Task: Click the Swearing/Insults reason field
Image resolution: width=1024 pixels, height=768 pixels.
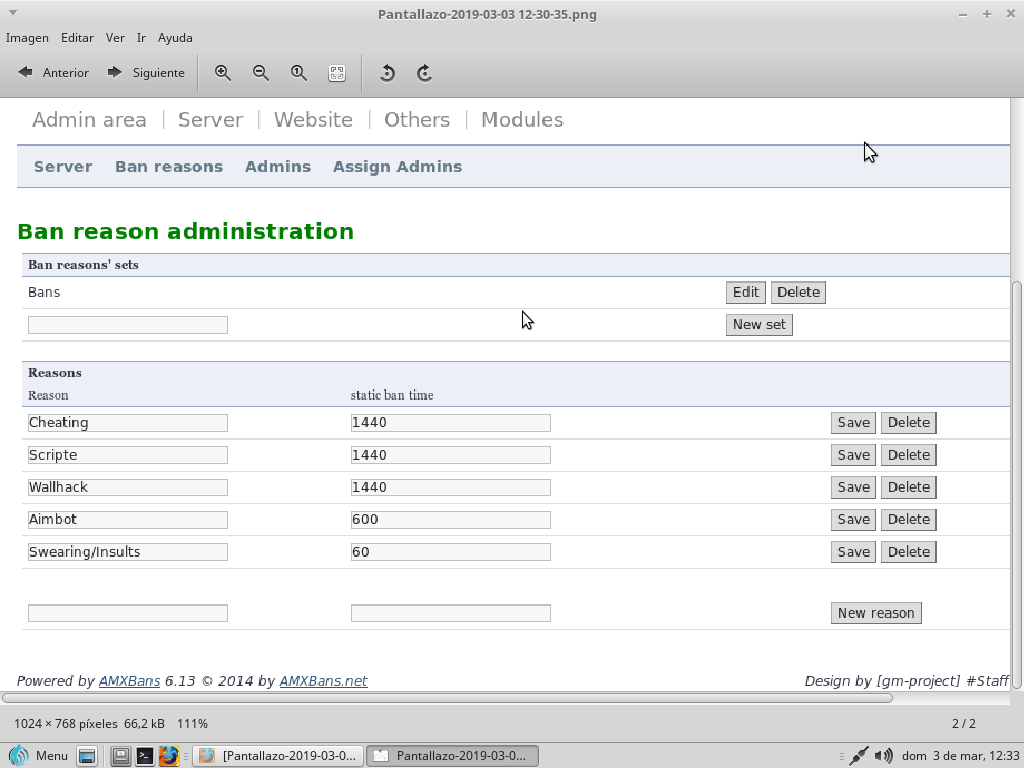Action: coord(128,552)
